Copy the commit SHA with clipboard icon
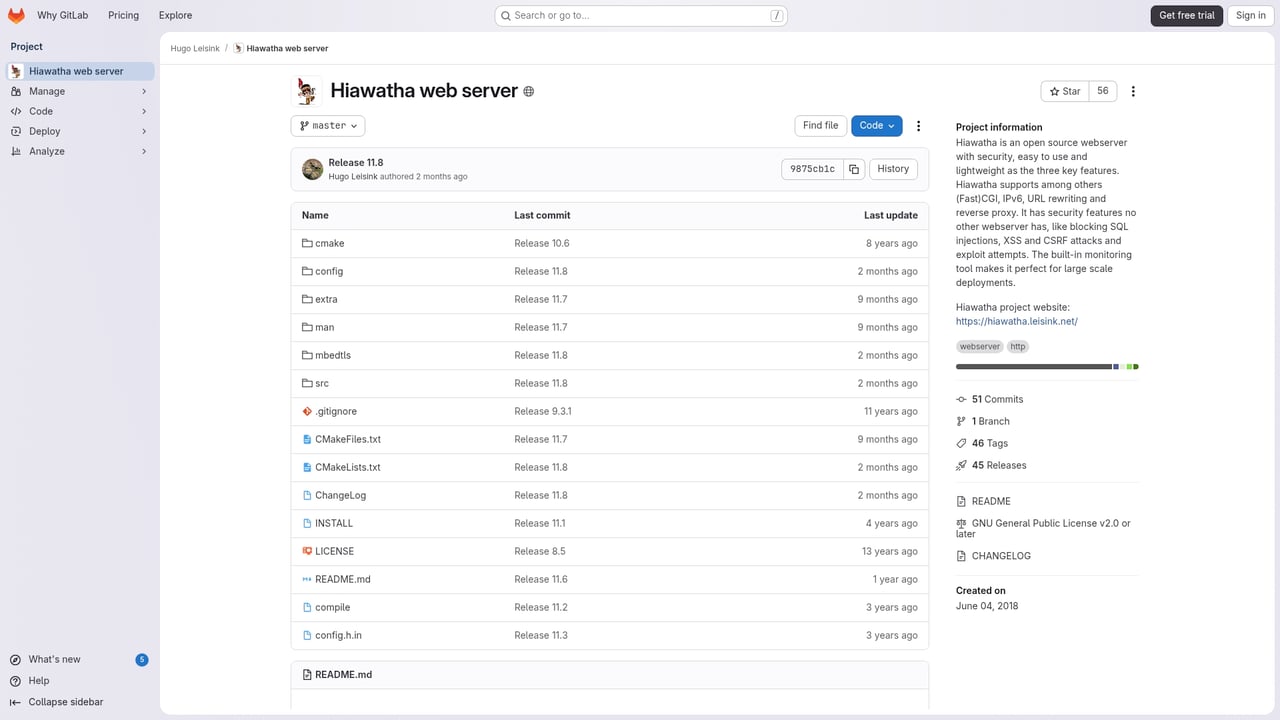This screenshot has height=720, width=1280. point(854,169)
